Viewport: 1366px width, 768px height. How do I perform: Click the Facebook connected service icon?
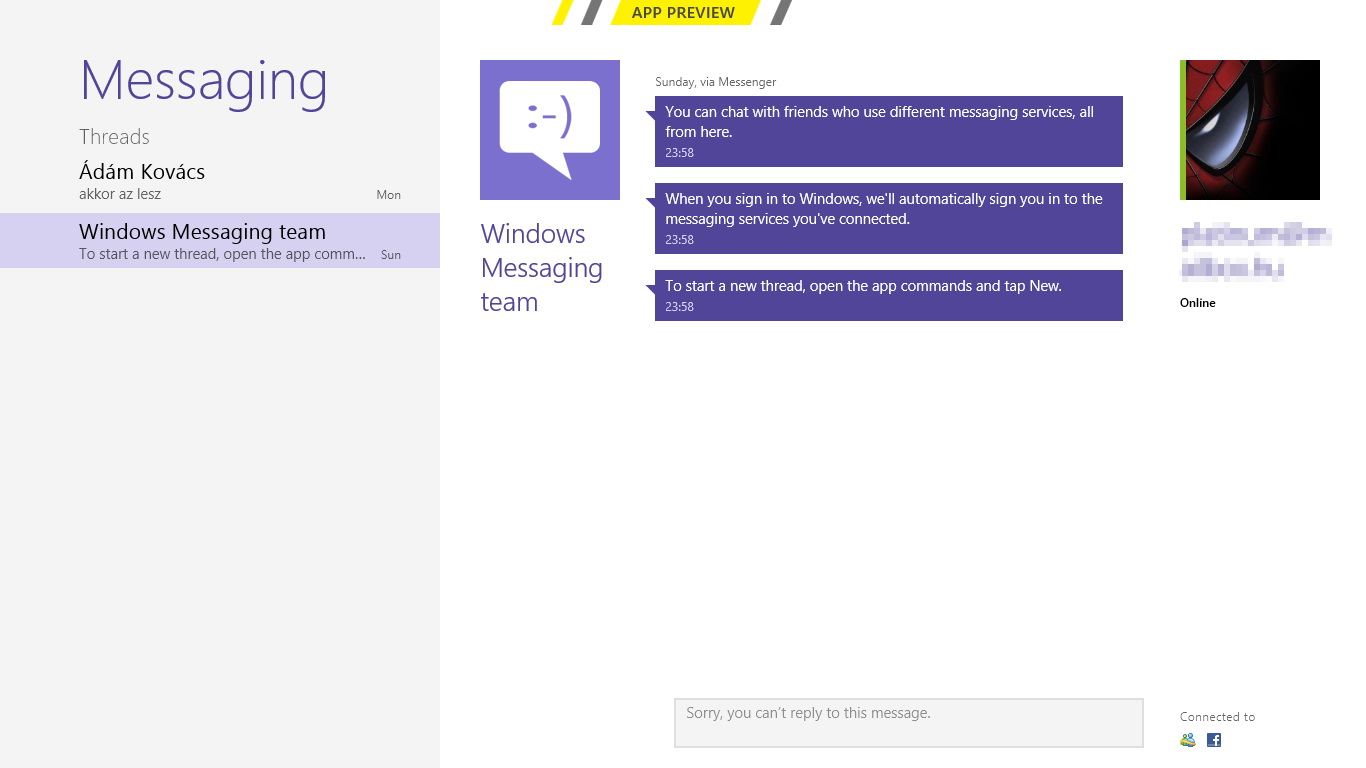[1214, 740]
